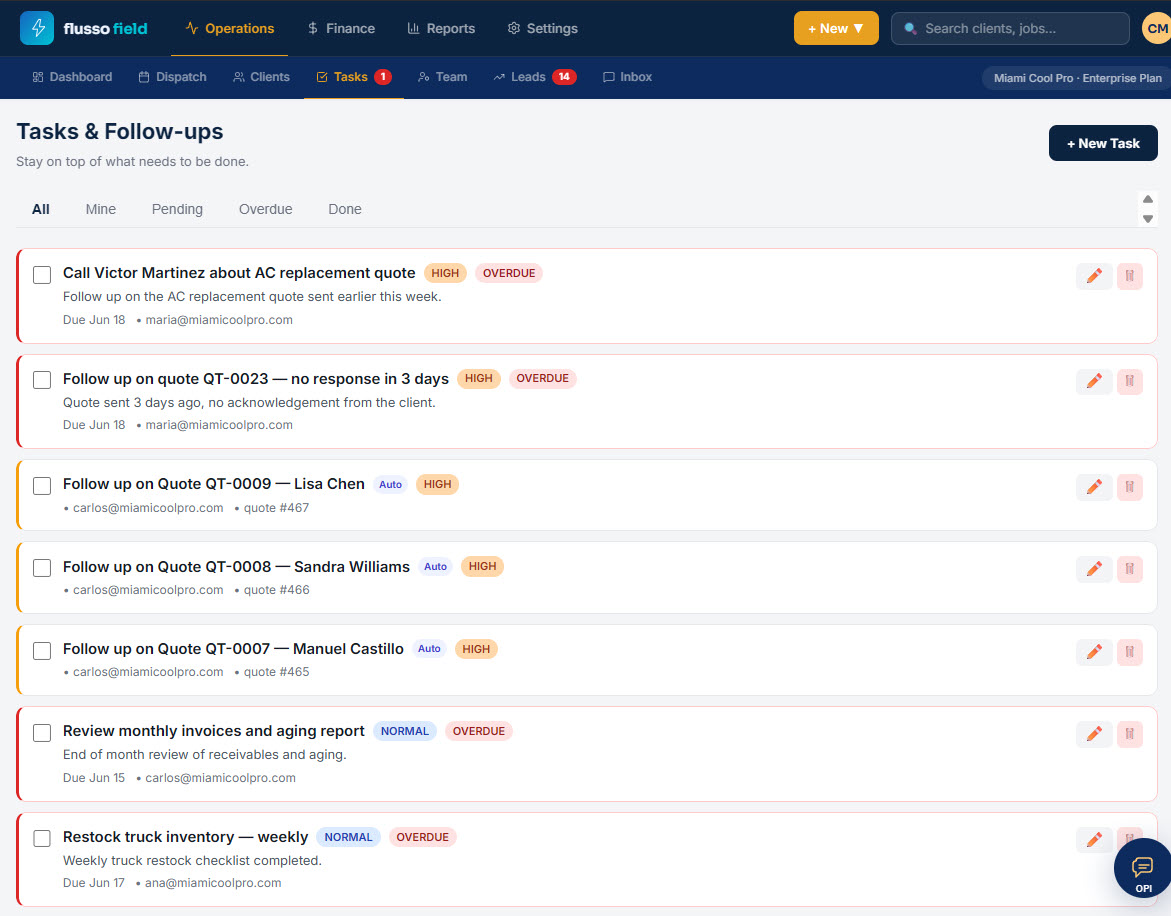1171x916 pixels.
Task: Delete the Review monthly invoices task
Action: pos(1129,735)
